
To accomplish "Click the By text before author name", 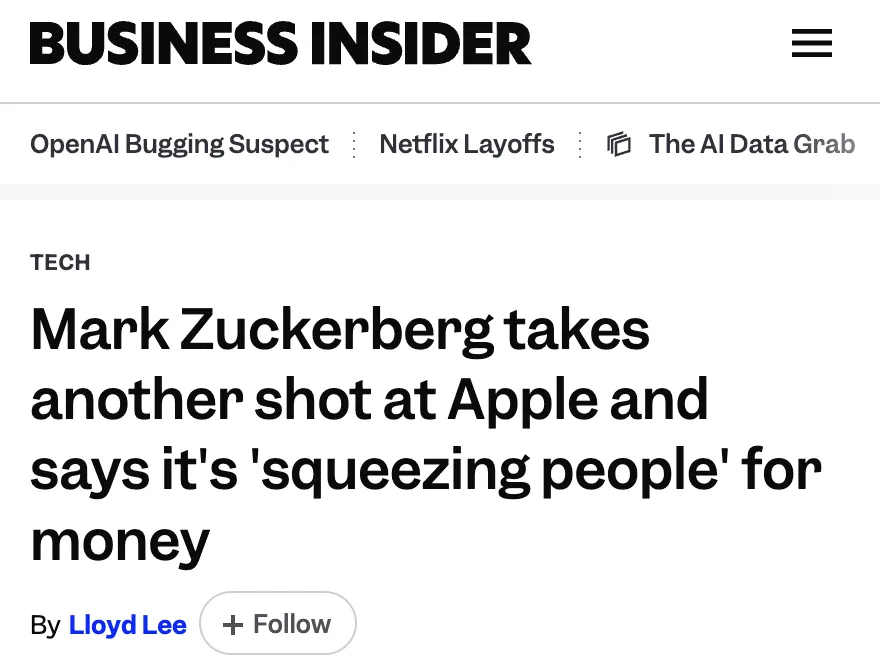I will tap(45, 625).
